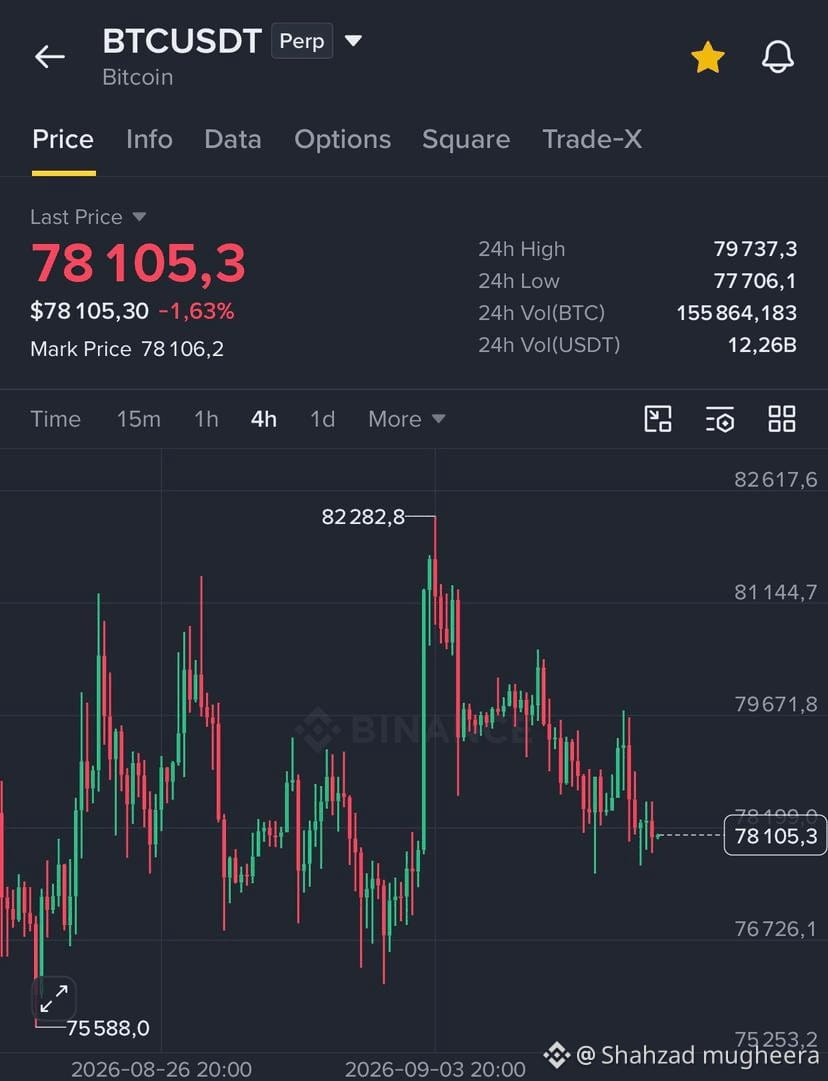828x1081 pixels.
Task: Switch to the Info tab
Action: click(149, 139)
